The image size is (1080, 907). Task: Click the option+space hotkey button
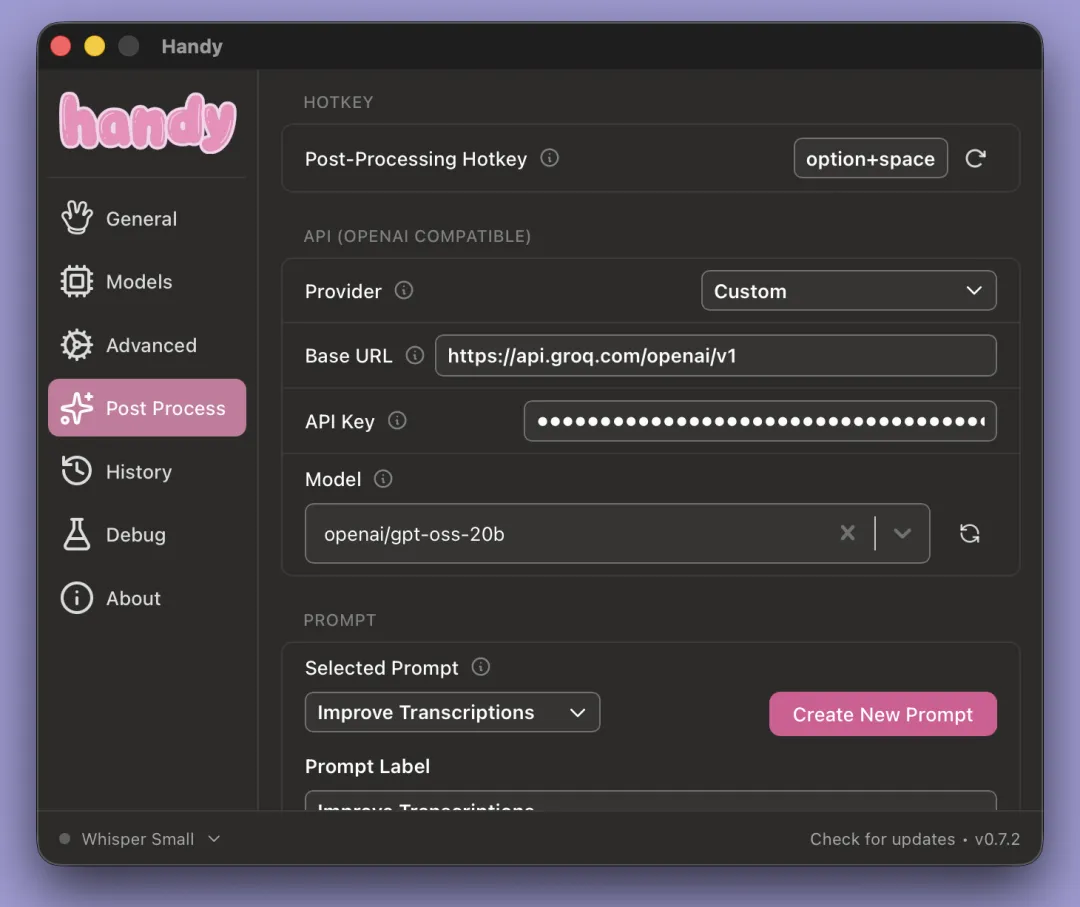pyautogui.click(x=871, y=158)
